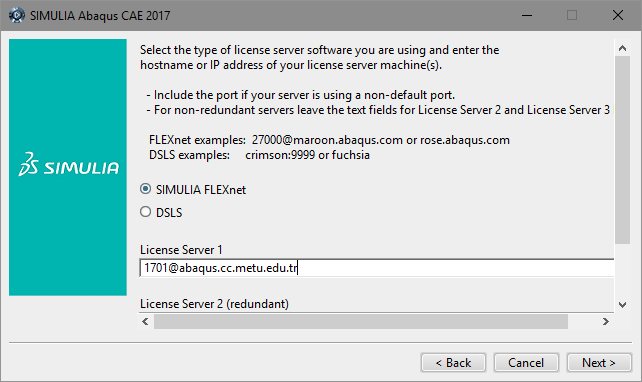Click the vertical scrollbar down arrow
The height and width of the screenshot is (382, 642).
point(622,305)
